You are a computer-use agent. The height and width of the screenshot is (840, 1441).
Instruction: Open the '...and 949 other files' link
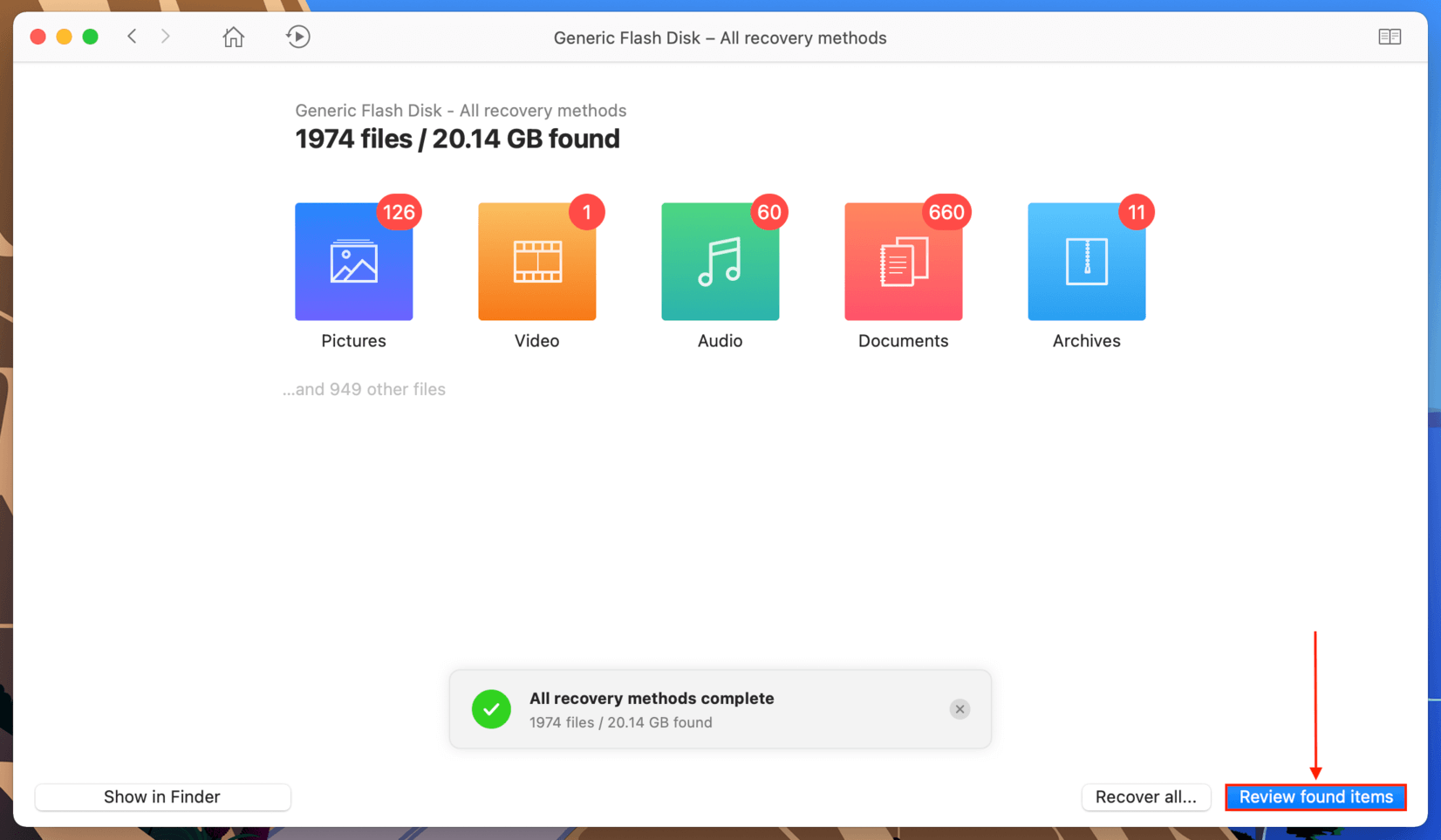pos(364,389)
